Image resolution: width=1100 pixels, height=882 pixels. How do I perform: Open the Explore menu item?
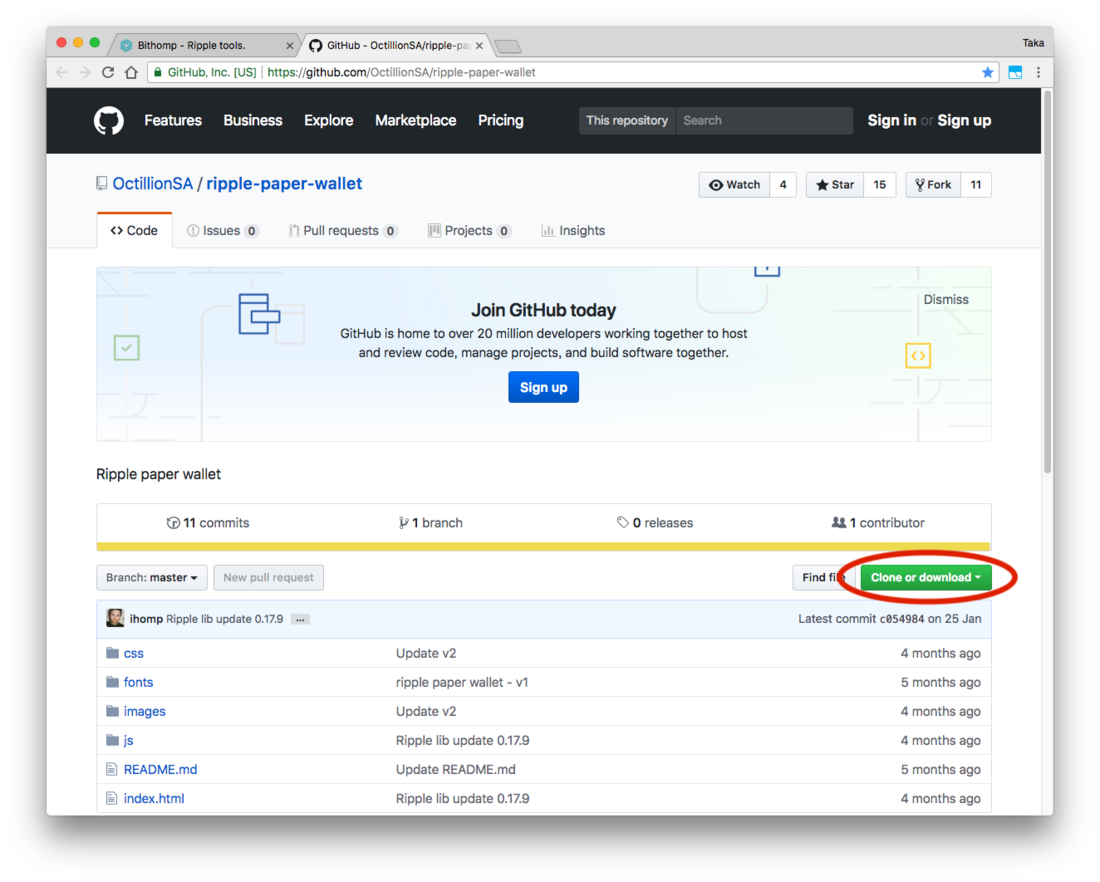coord(328,121)
